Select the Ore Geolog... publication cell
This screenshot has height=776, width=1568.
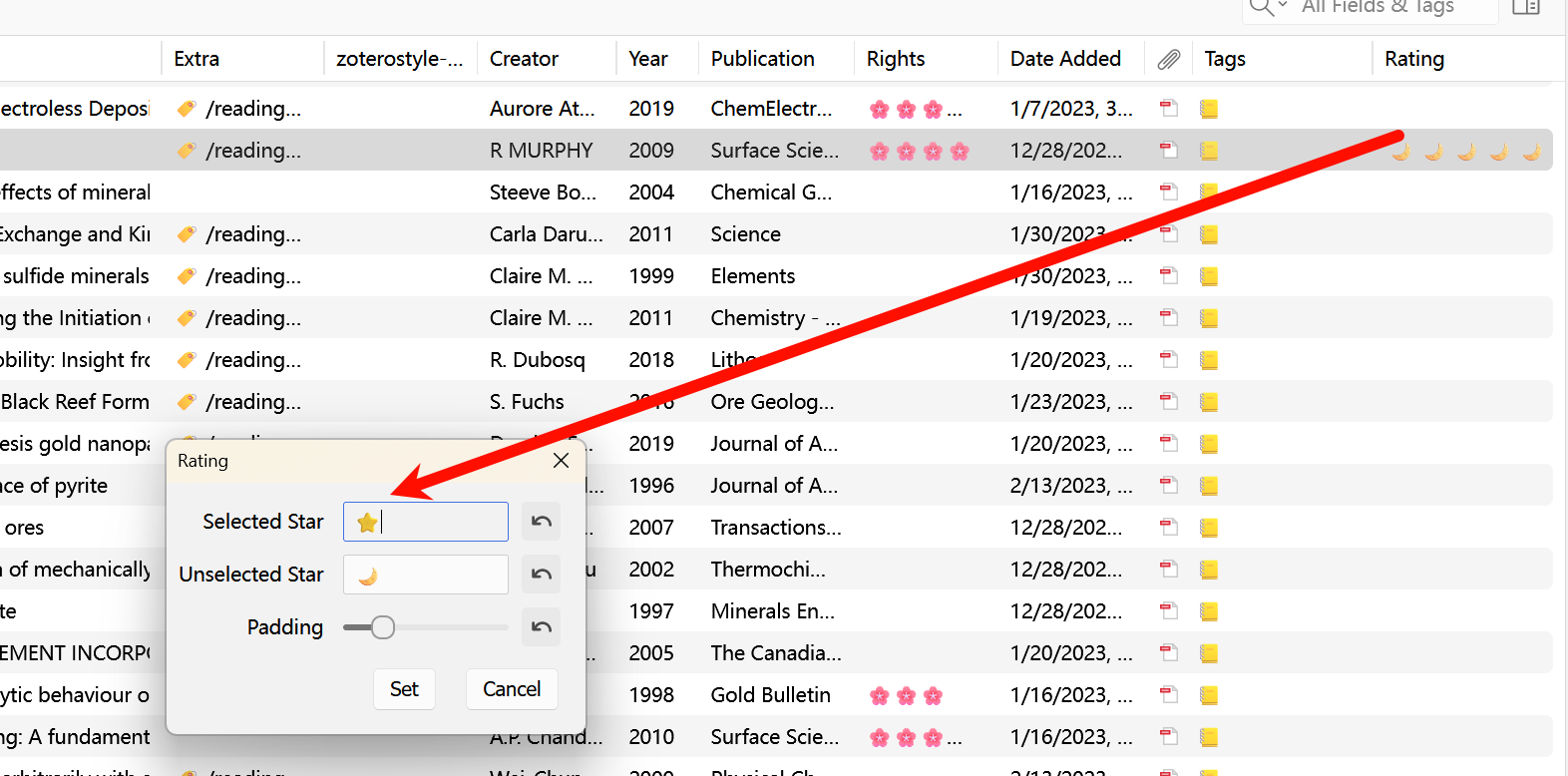[772, 402]
